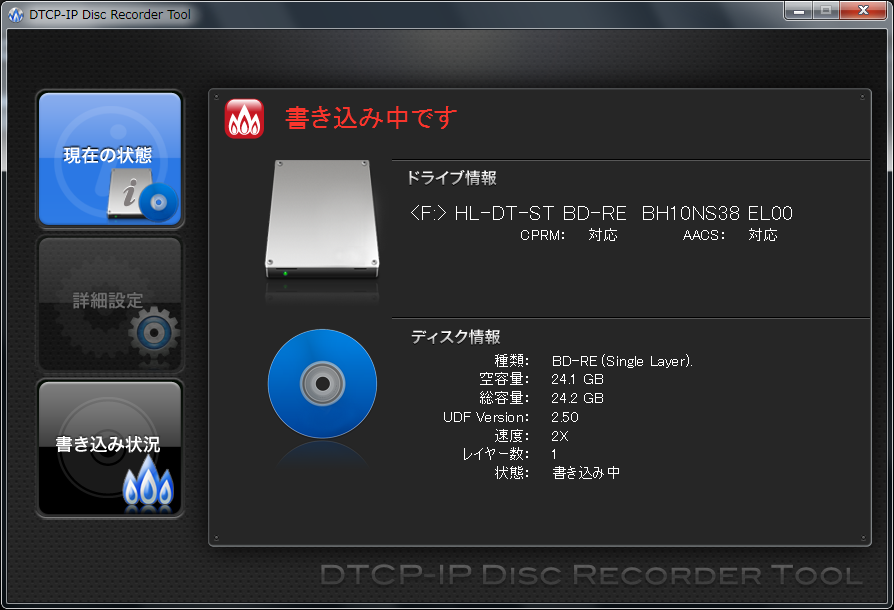Select the layer count value 1
Image resolution: width=894 pixels, height=610 pixels.
click(x=554, y=454)
